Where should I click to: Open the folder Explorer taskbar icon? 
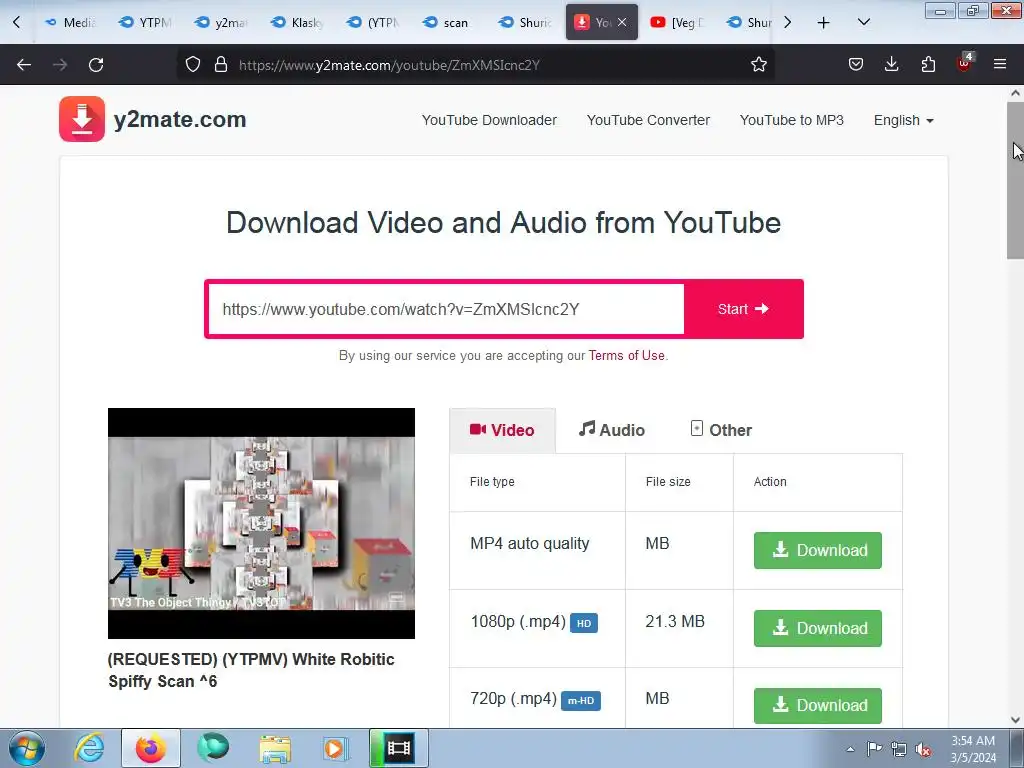pyautogui.click(x=275, y=748)
